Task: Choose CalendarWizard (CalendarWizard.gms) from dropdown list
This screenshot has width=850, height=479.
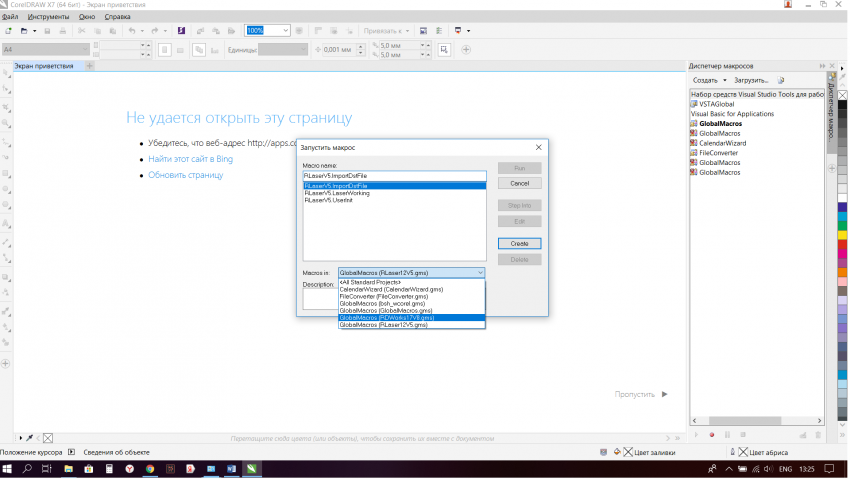Action: tap(385, 290)
